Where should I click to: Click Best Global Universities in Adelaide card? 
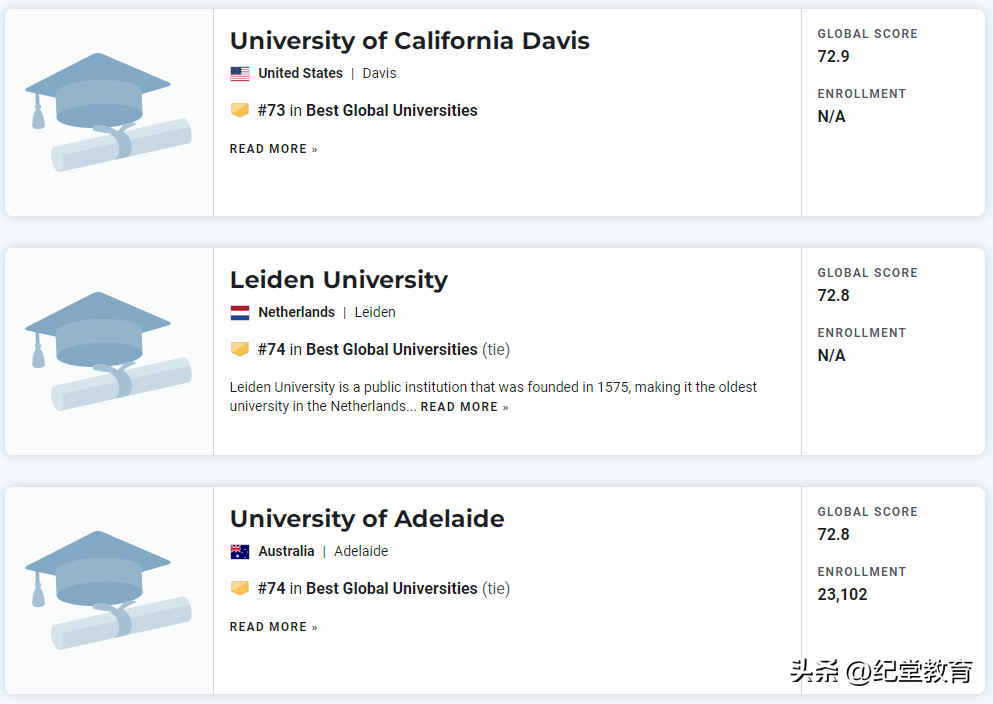(x=391, y=588)
